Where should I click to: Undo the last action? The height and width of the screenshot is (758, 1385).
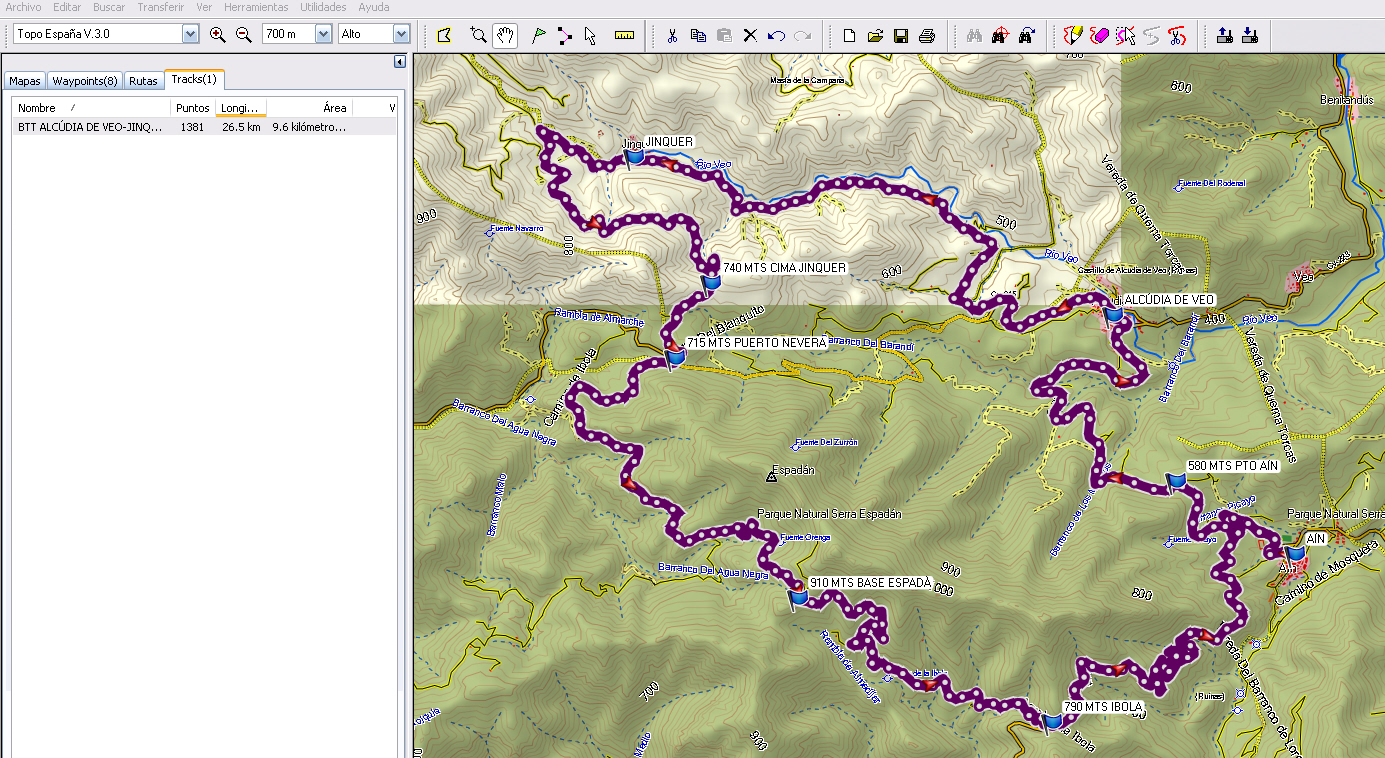coord(777,35)
